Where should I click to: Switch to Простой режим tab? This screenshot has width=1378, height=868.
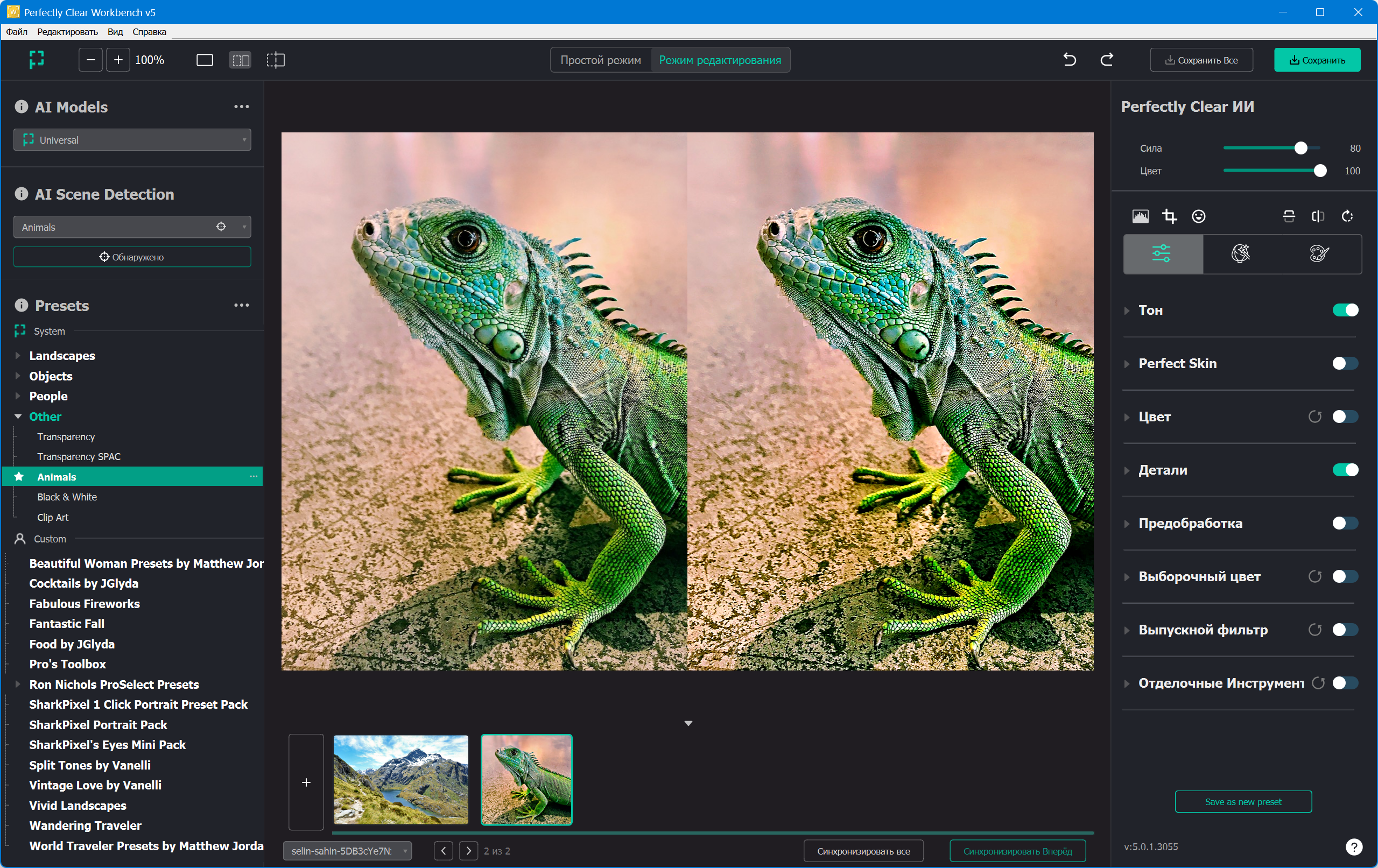pos(600,60)
